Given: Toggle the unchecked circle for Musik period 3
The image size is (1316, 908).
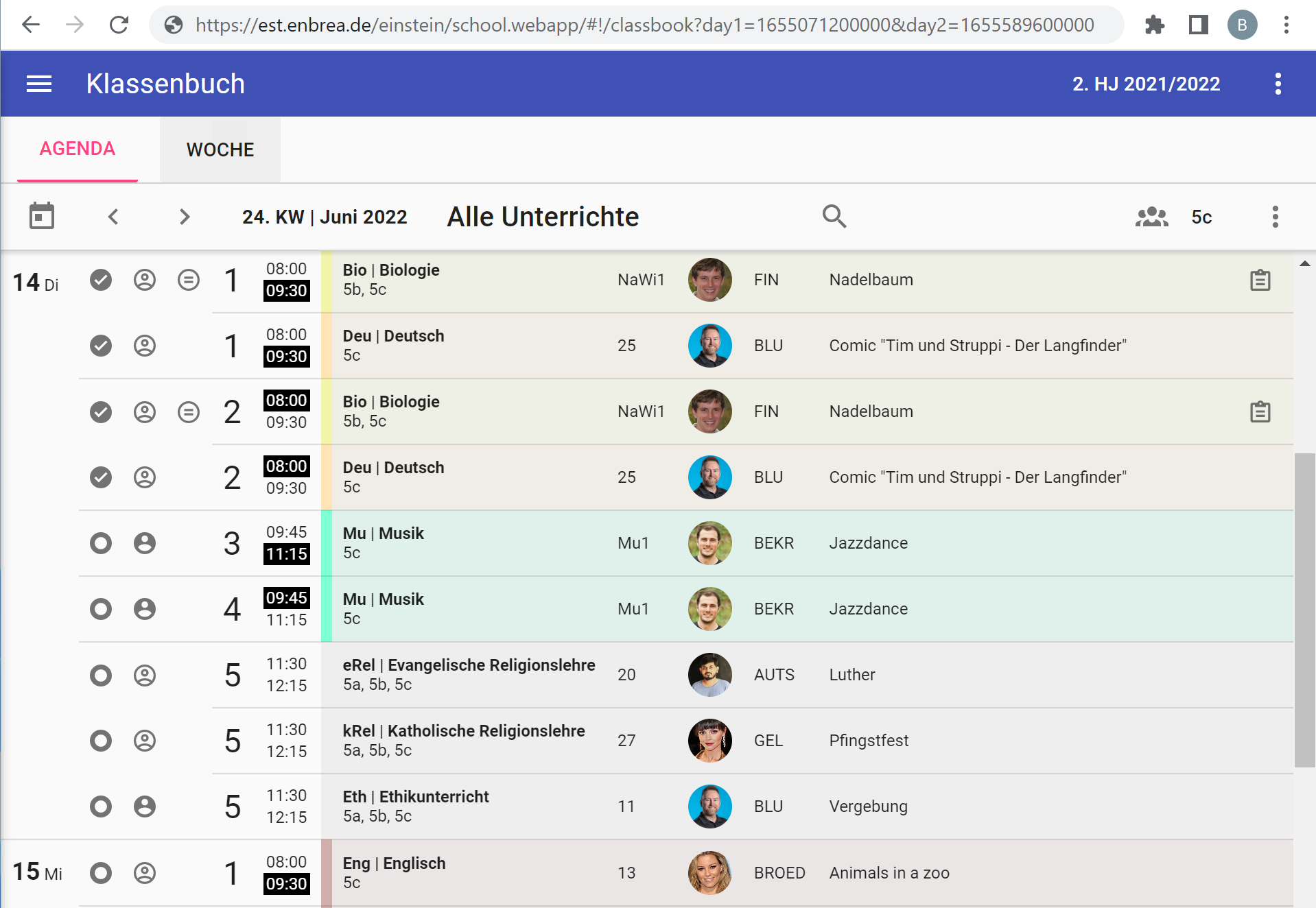Looking at the screenshot, I should click(x=101, y=543).
